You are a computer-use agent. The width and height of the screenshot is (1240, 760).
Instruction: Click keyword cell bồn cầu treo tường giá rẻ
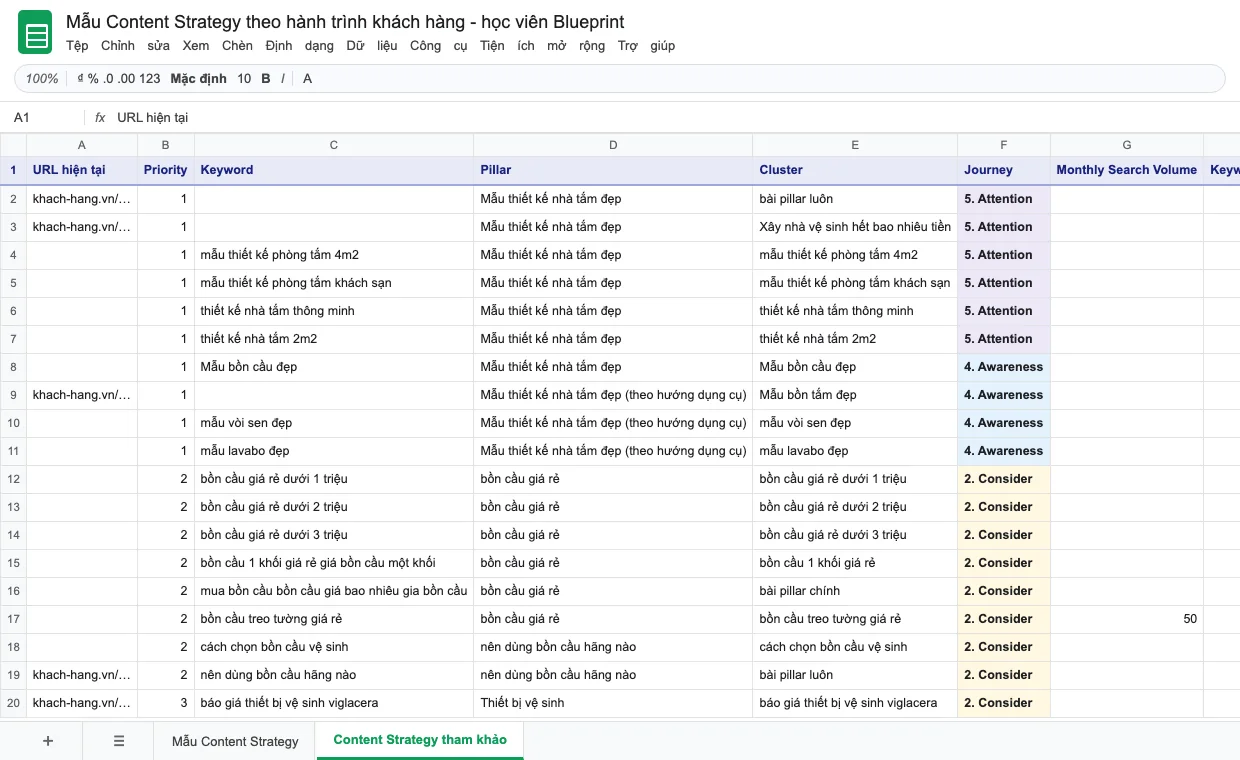pos(334,619)
